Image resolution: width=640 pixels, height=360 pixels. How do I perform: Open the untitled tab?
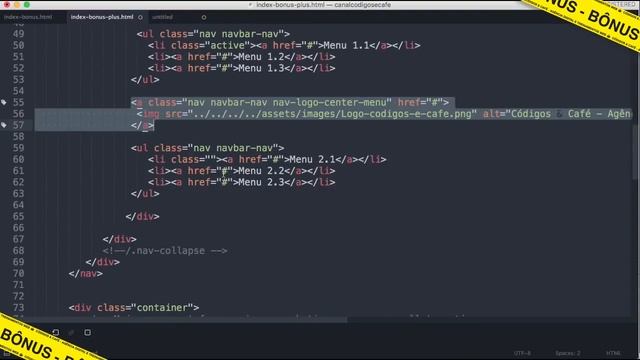click(x=162, y=17)
